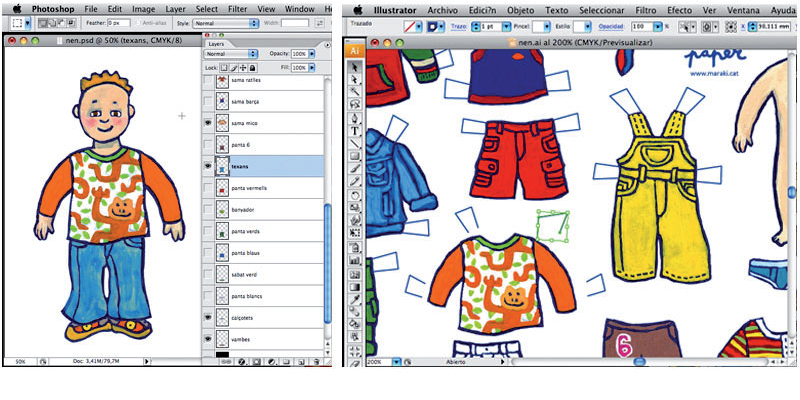The image size is (800, 400).
Task: Click the Illustrator horizontal scrollbar thumb
Action: (640, 361)
